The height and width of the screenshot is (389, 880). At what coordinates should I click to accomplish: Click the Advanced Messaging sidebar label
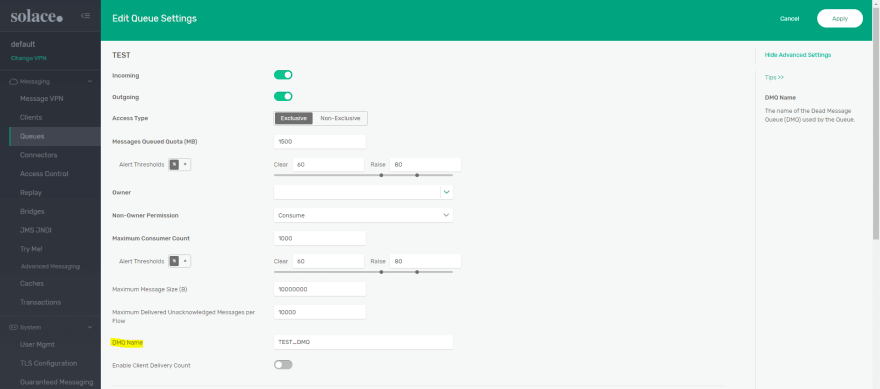[50, 266]
